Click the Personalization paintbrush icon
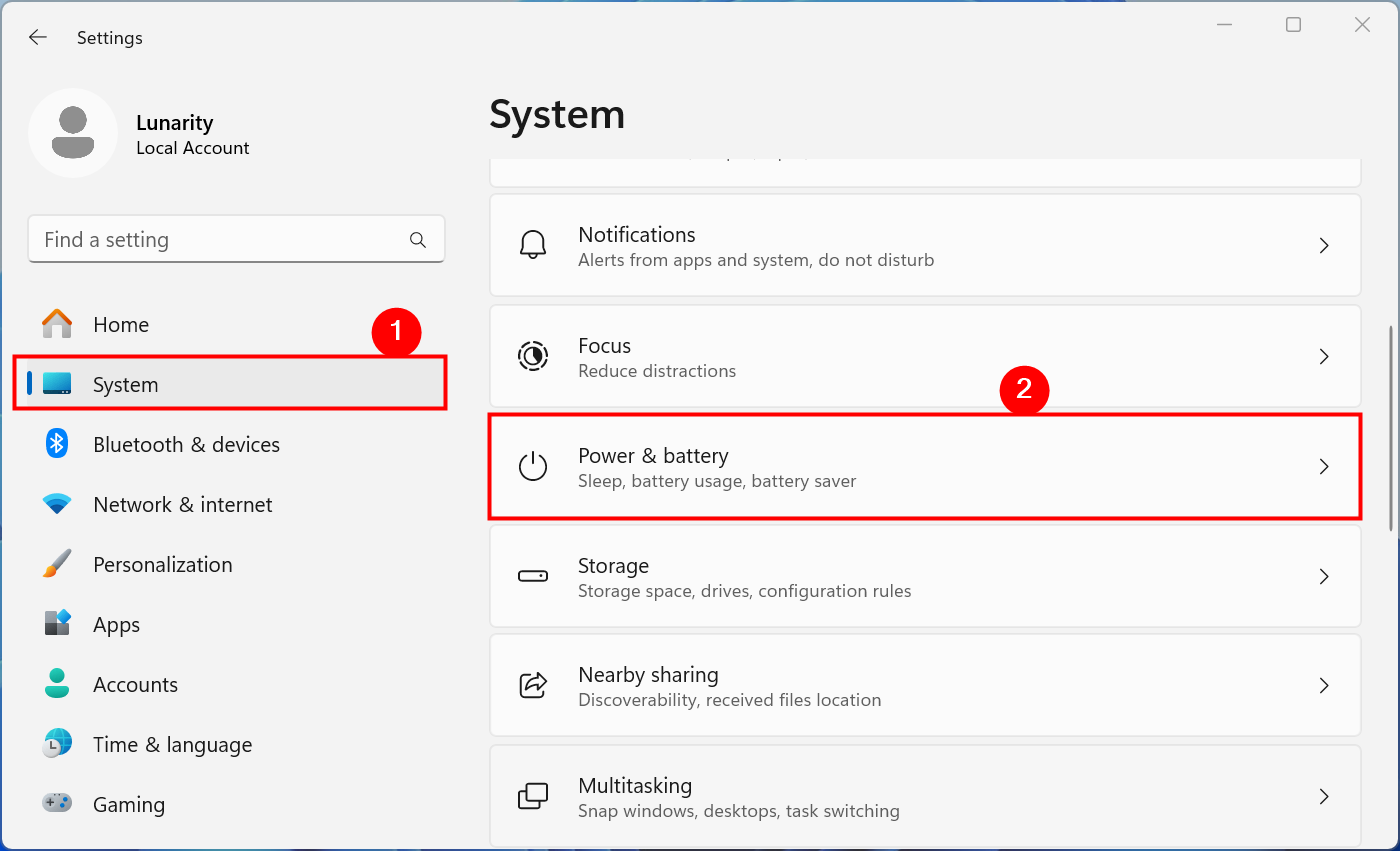Image resolution: width=1400 pixels, height=851 pixels. (x=57, y=564)
